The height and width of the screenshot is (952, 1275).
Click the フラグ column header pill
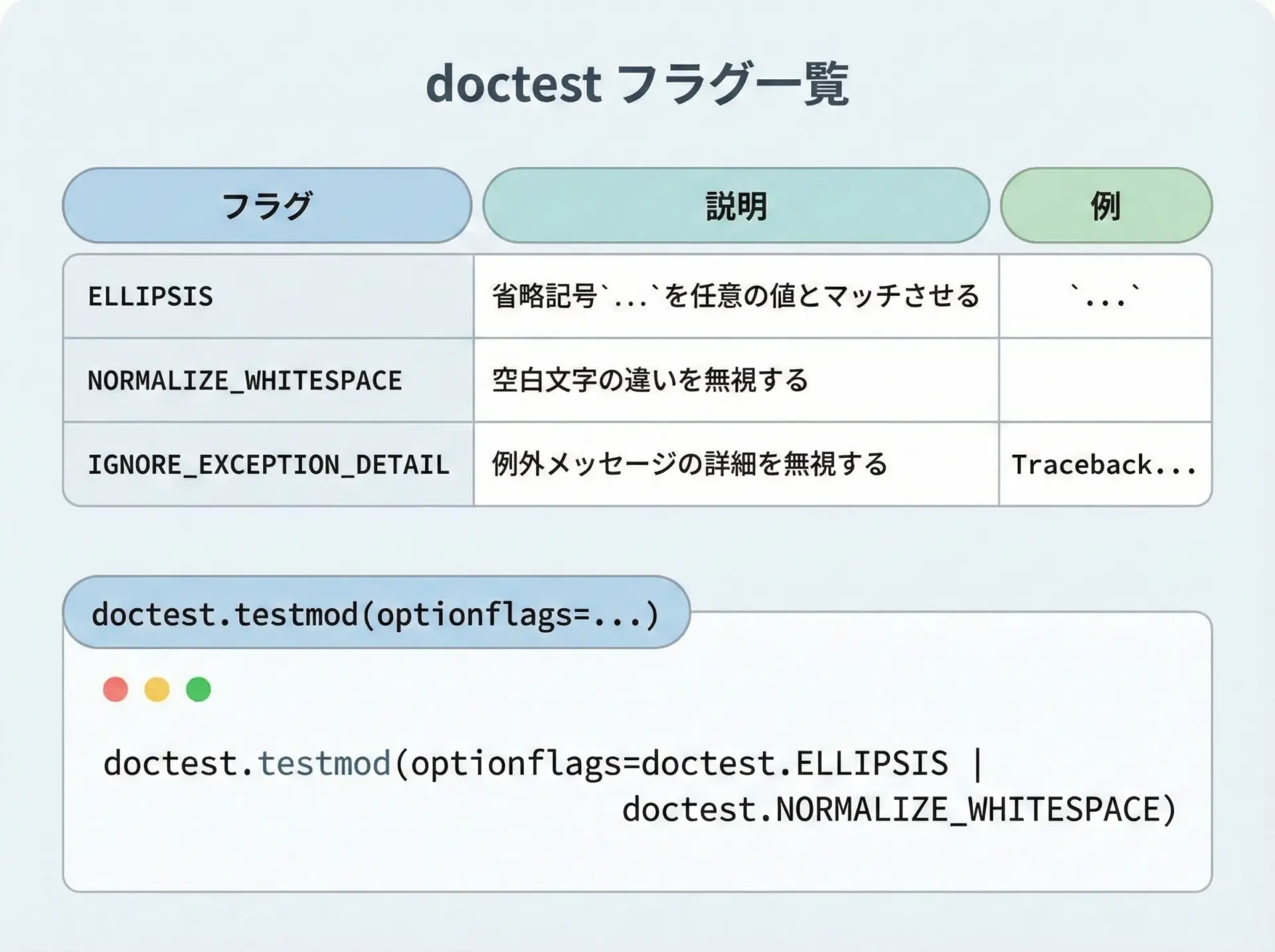pyautogui.click(x=267, y=205)
